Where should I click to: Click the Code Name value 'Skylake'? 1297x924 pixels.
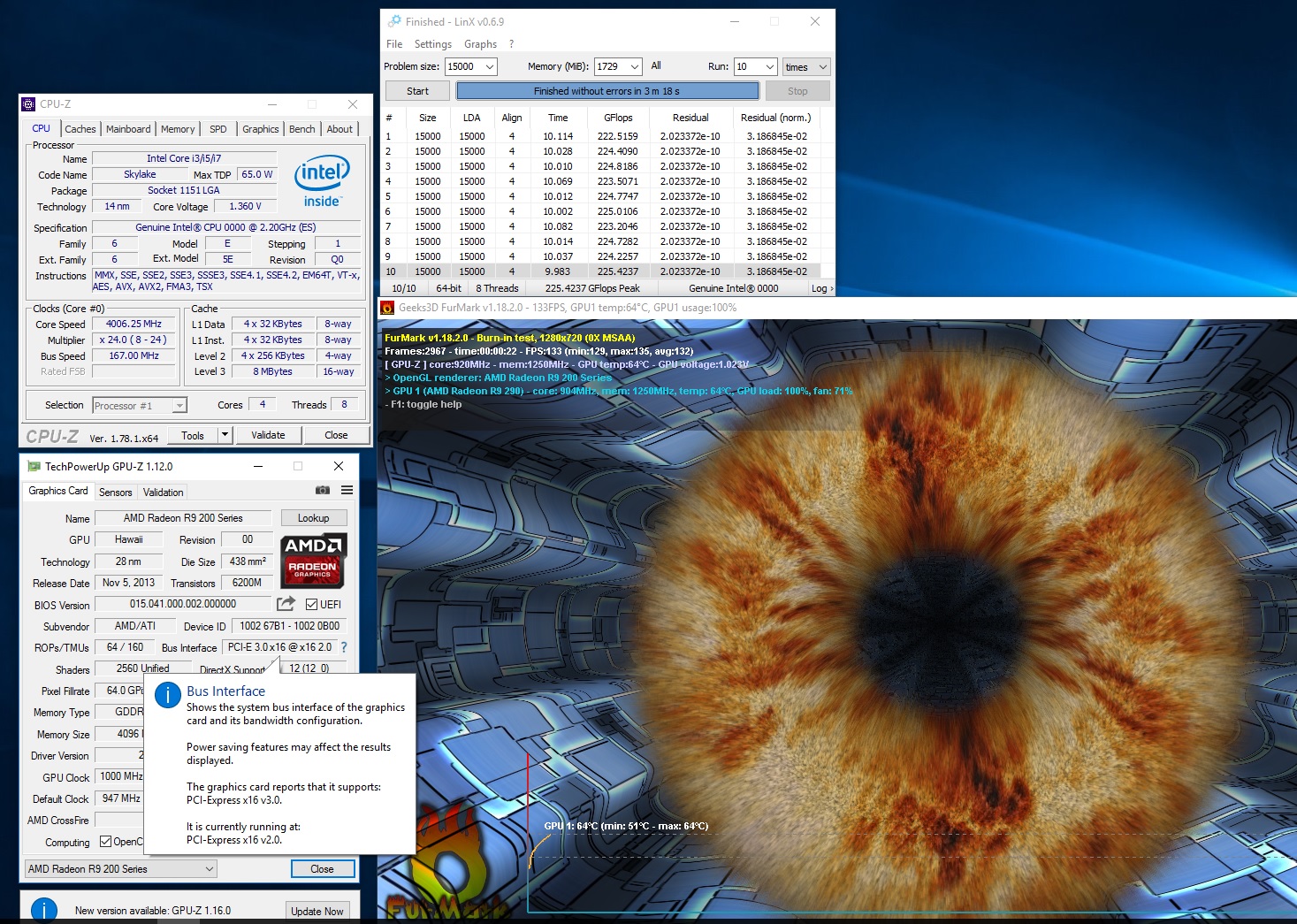click(x=140, y=174)
